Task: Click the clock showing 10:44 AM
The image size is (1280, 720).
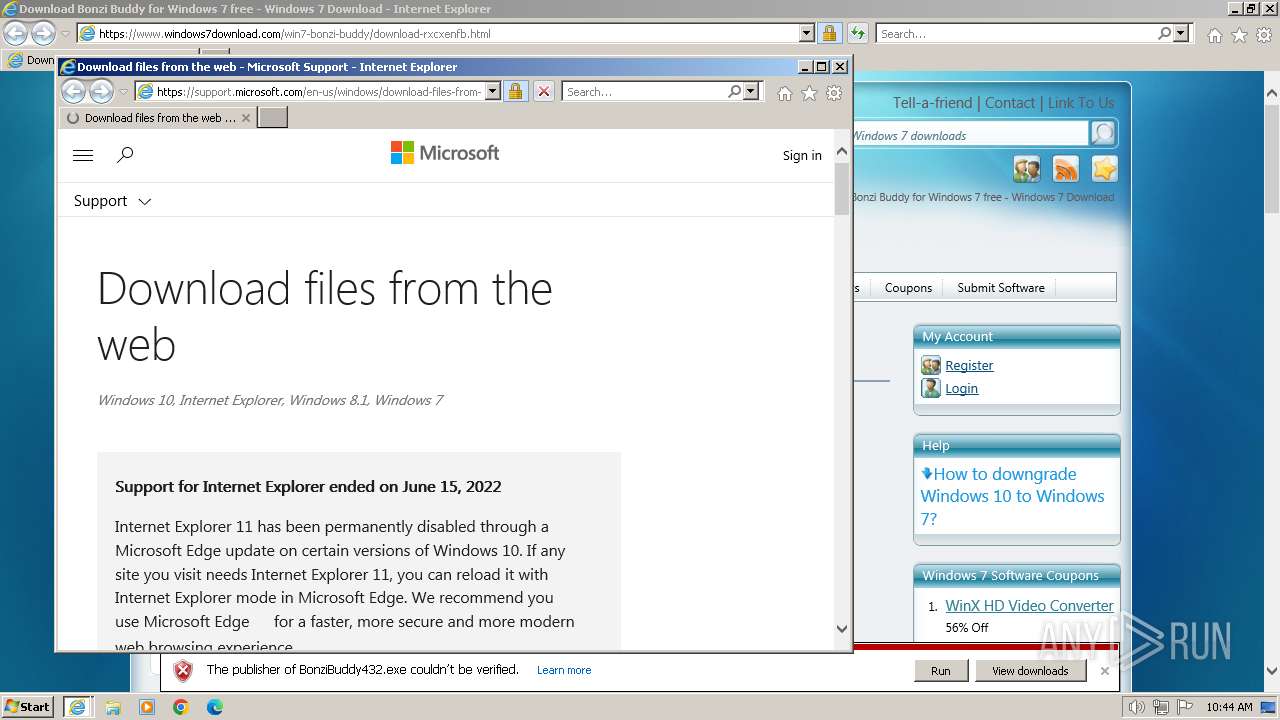Action: (x=1229, y=707)
